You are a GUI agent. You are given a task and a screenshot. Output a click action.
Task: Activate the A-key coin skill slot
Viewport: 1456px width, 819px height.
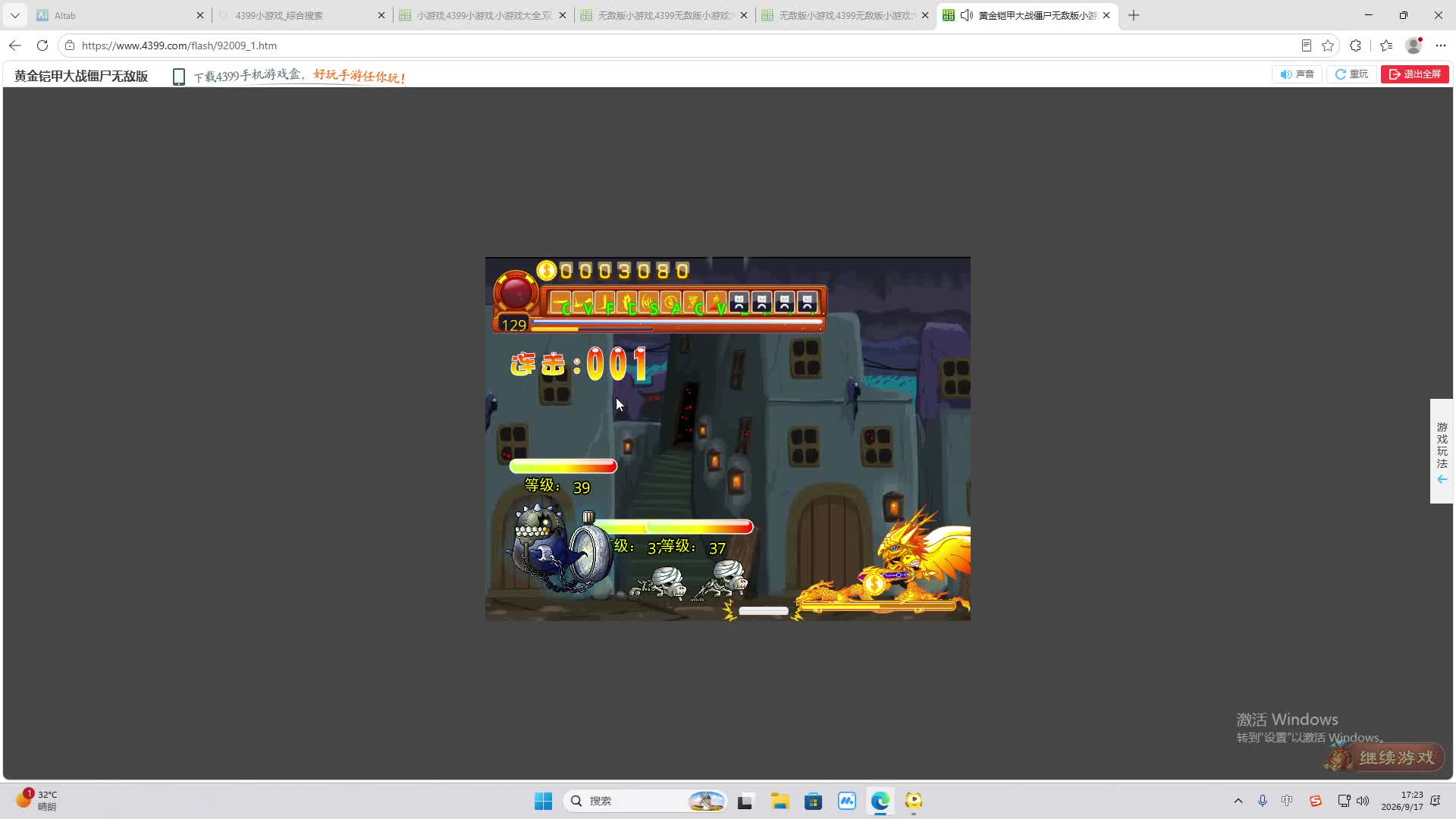tap(671, 303)
